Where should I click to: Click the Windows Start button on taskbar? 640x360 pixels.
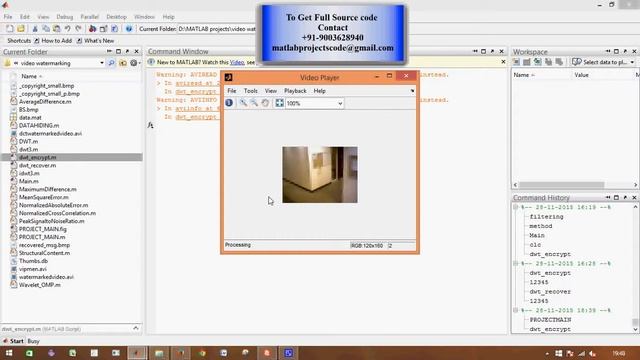(9, 353)
